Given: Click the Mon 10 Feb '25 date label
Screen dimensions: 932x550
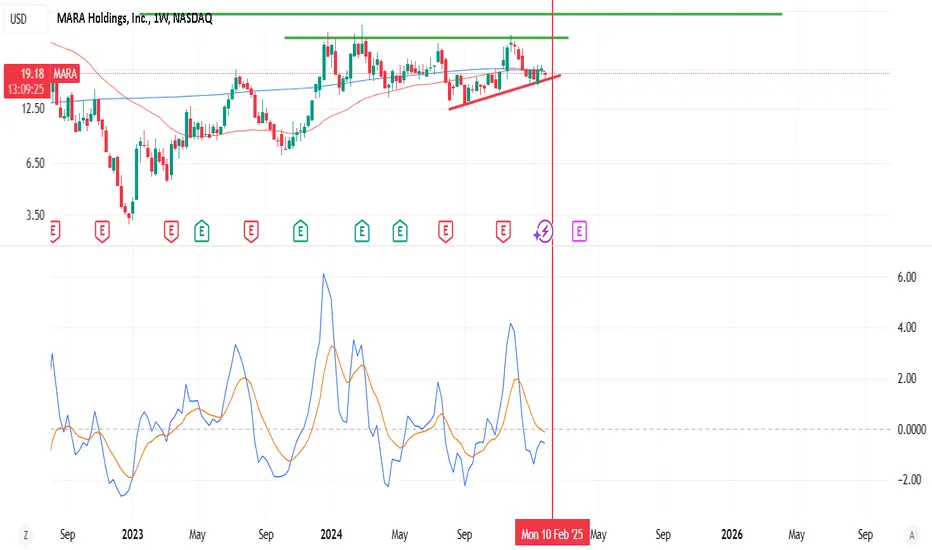Looking at the screenshot, I should pos(552,534).
